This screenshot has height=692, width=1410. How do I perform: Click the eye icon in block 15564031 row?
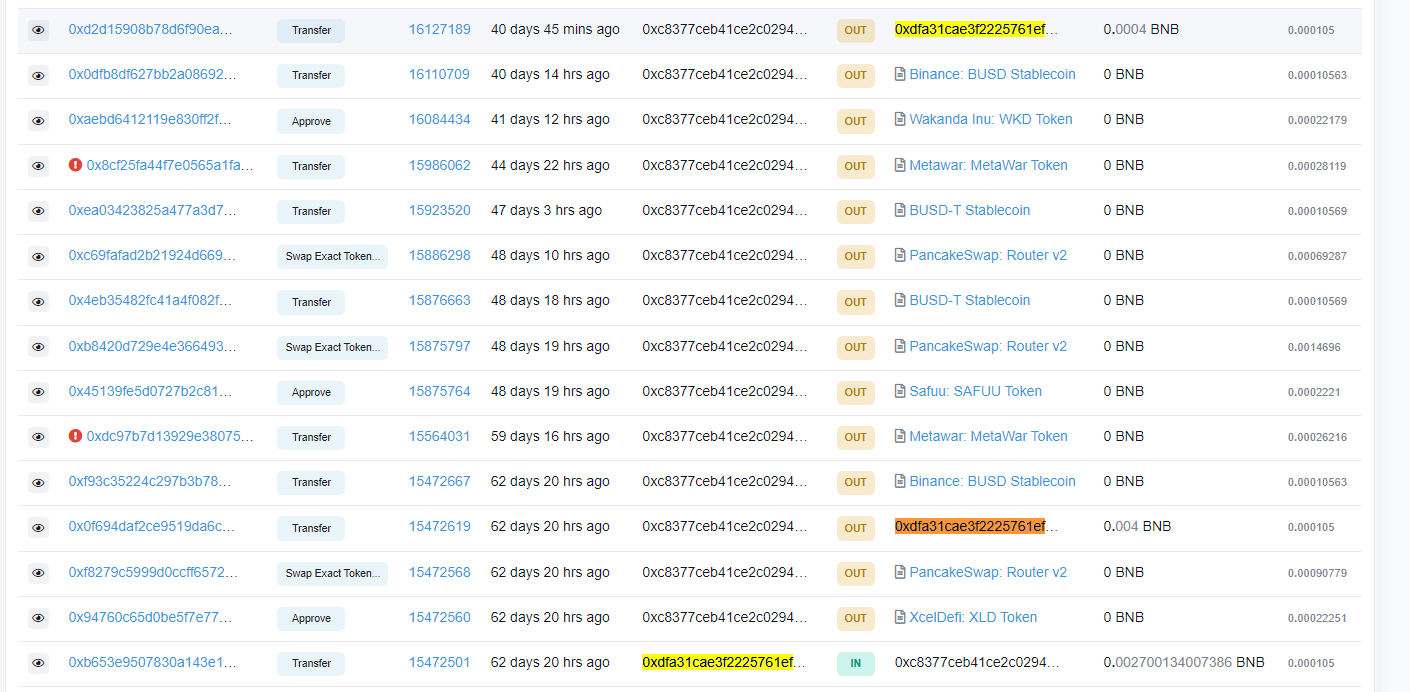38,437
